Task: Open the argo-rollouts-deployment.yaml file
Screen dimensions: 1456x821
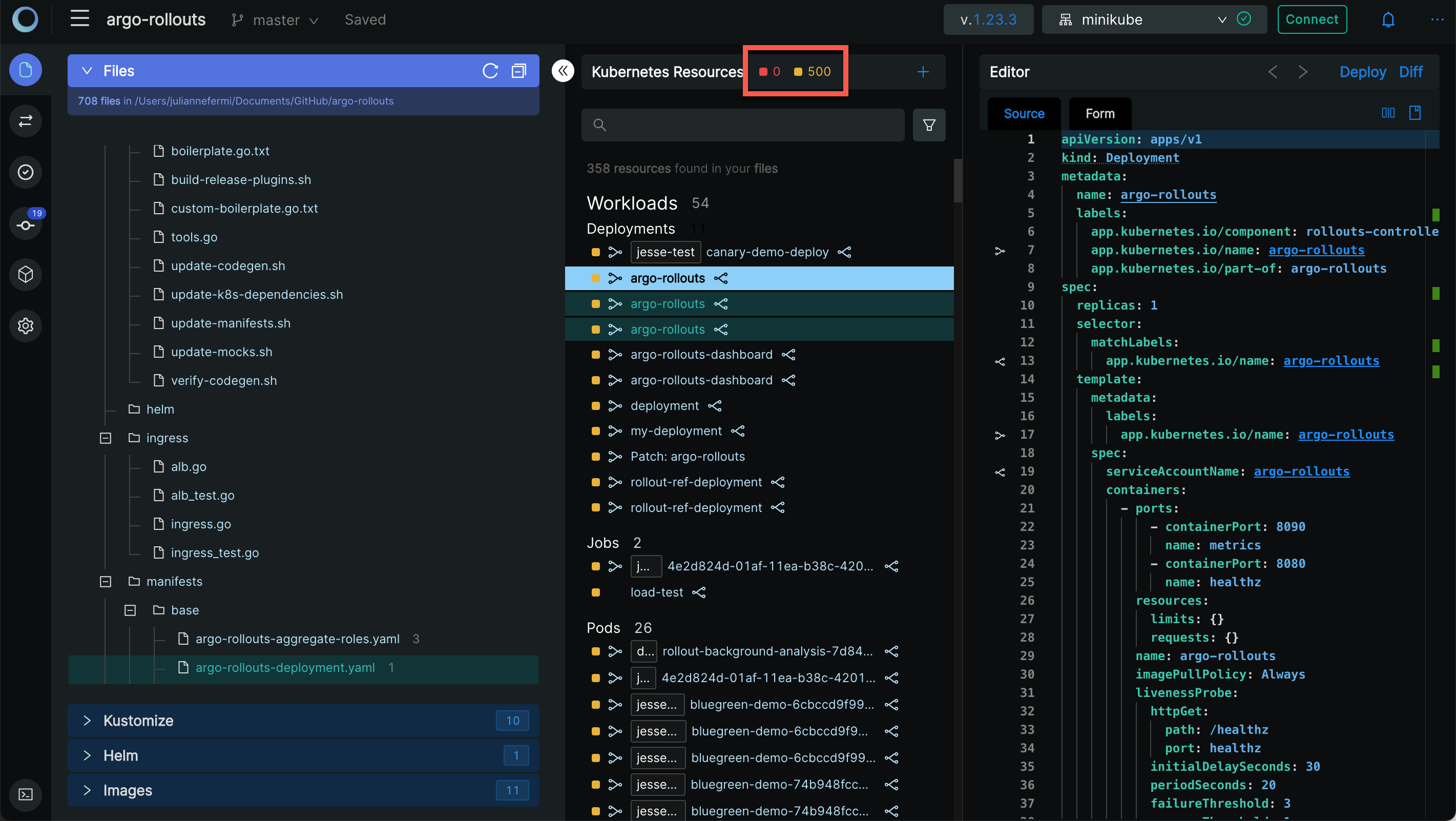Action: coord(285,667)
